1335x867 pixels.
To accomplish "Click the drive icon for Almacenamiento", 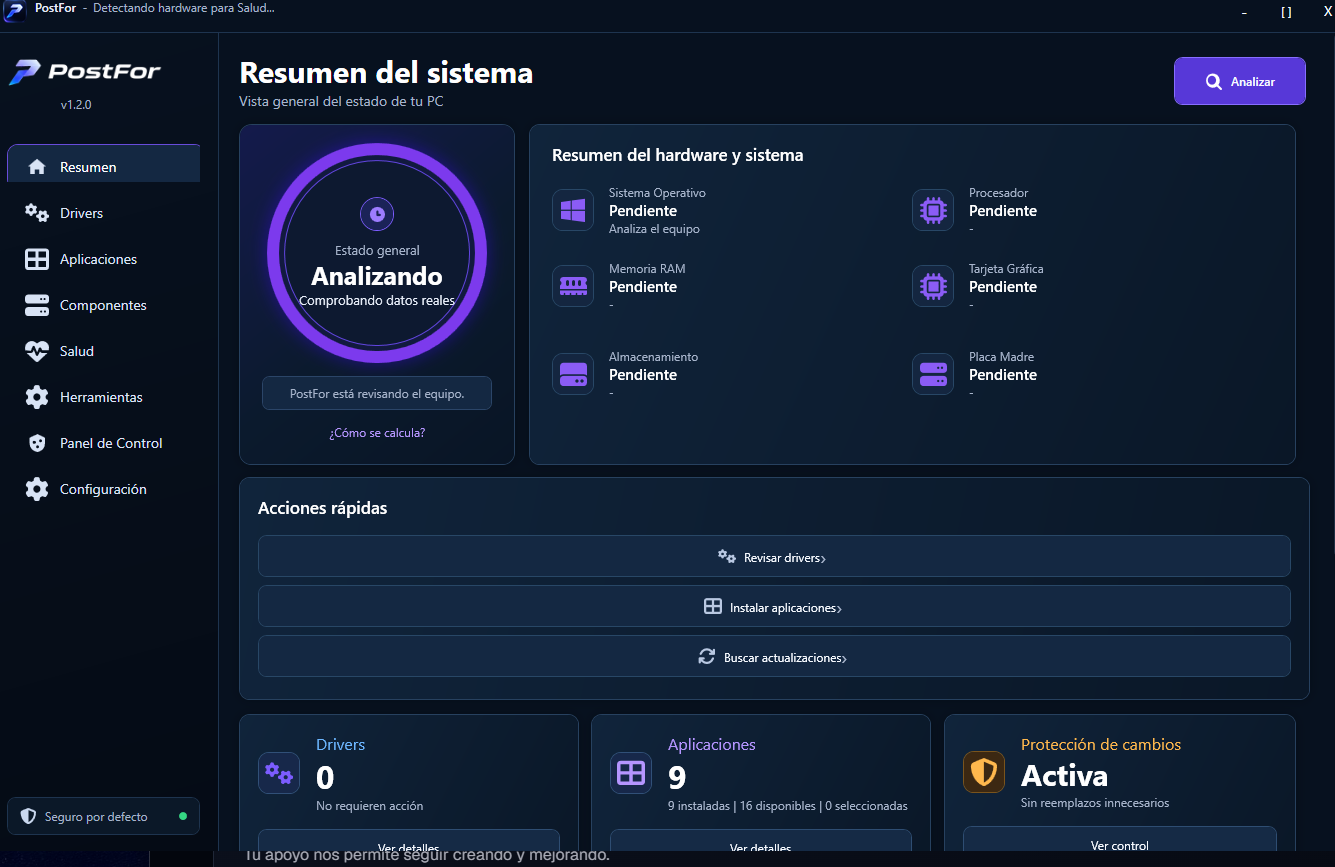I will coord(573,374).
